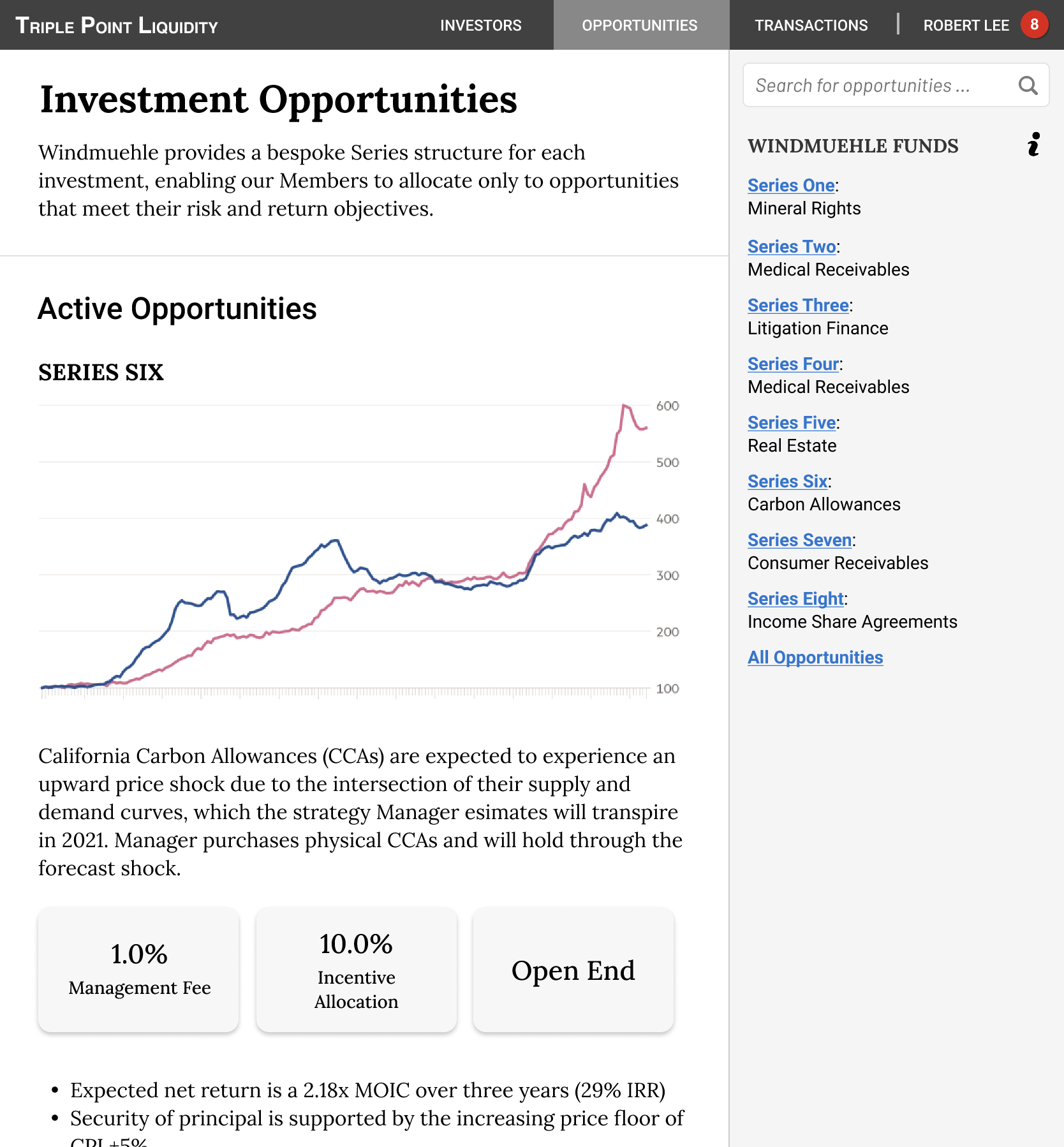This screenshot has height=1147, width=1064.
Task: Open the Series One link
Action: 791,185
